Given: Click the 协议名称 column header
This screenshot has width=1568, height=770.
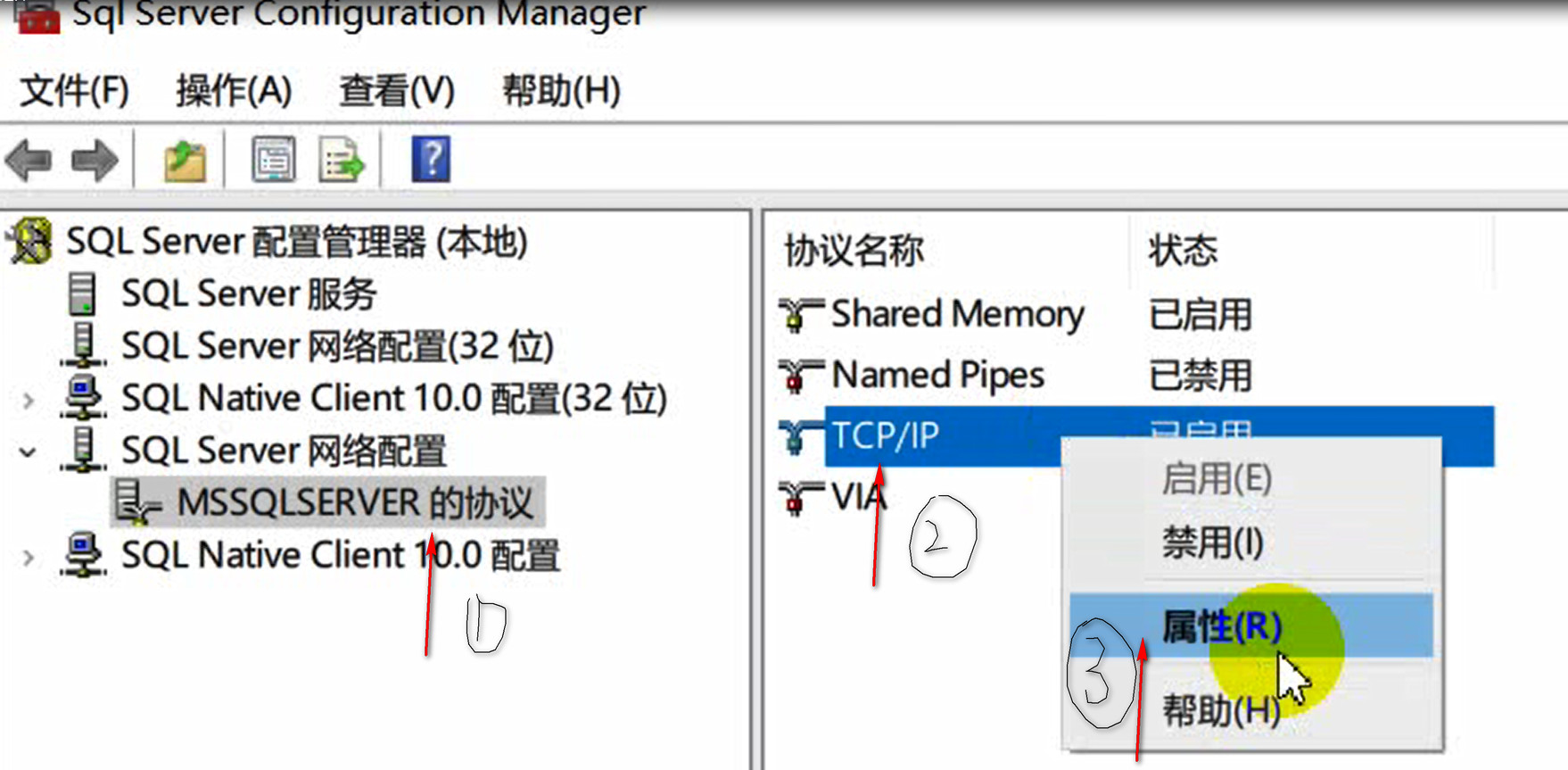Looking at the screenshot, I should (854, 251).
